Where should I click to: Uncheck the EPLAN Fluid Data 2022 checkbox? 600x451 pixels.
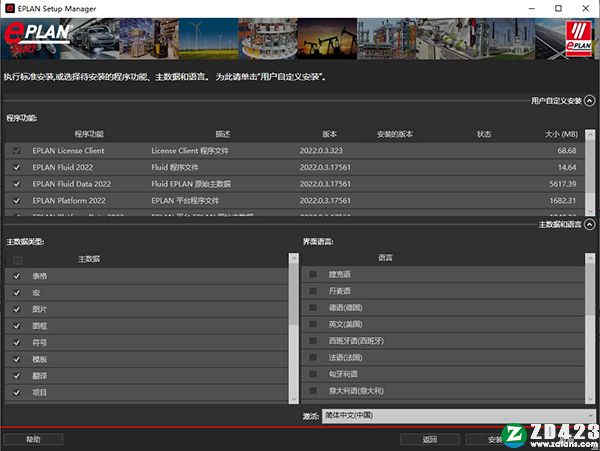[x=17, y=184]
